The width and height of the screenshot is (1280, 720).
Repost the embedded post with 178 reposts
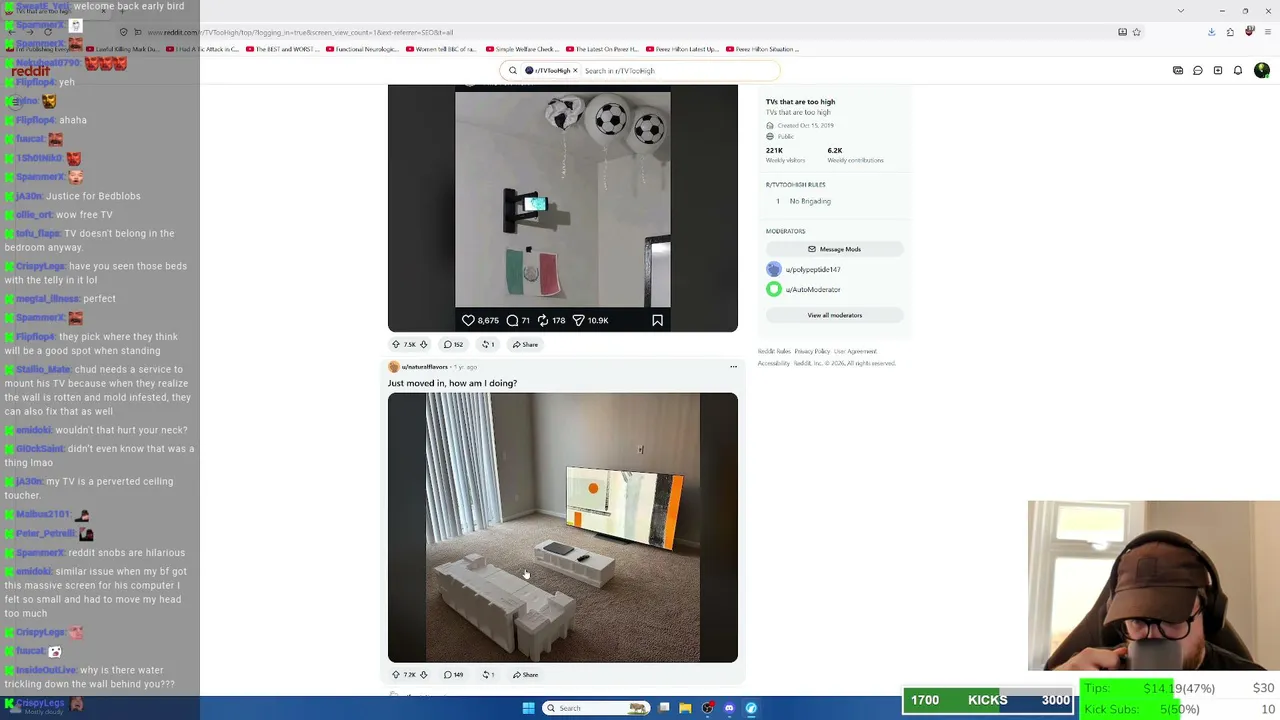coord(543,320)
